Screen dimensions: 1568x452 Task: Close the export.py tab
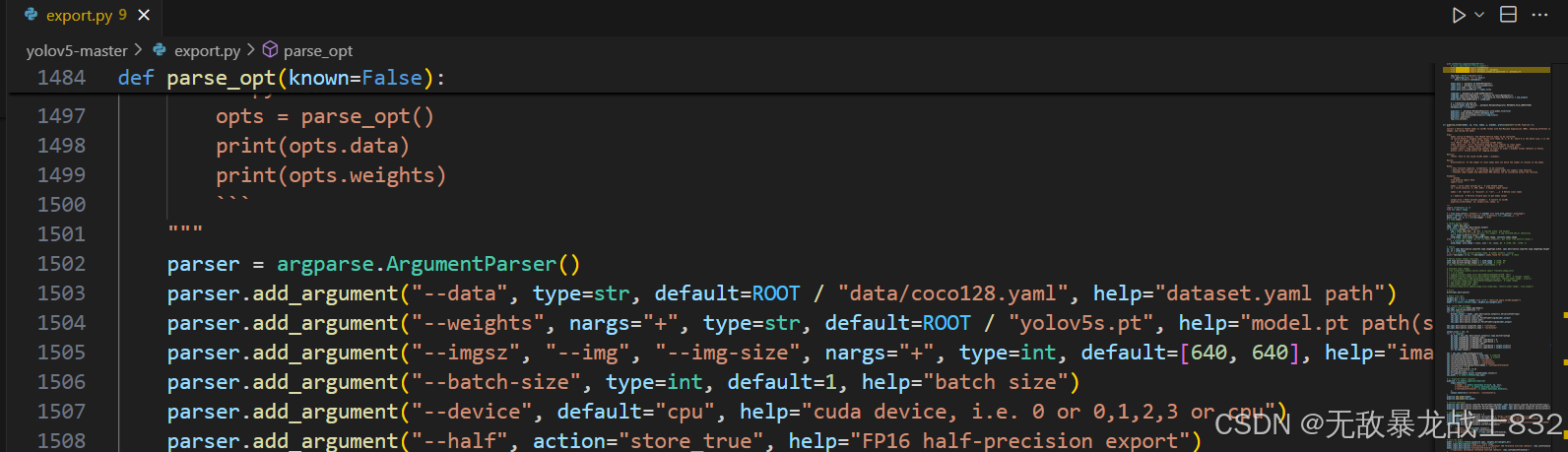coord(144,16)
